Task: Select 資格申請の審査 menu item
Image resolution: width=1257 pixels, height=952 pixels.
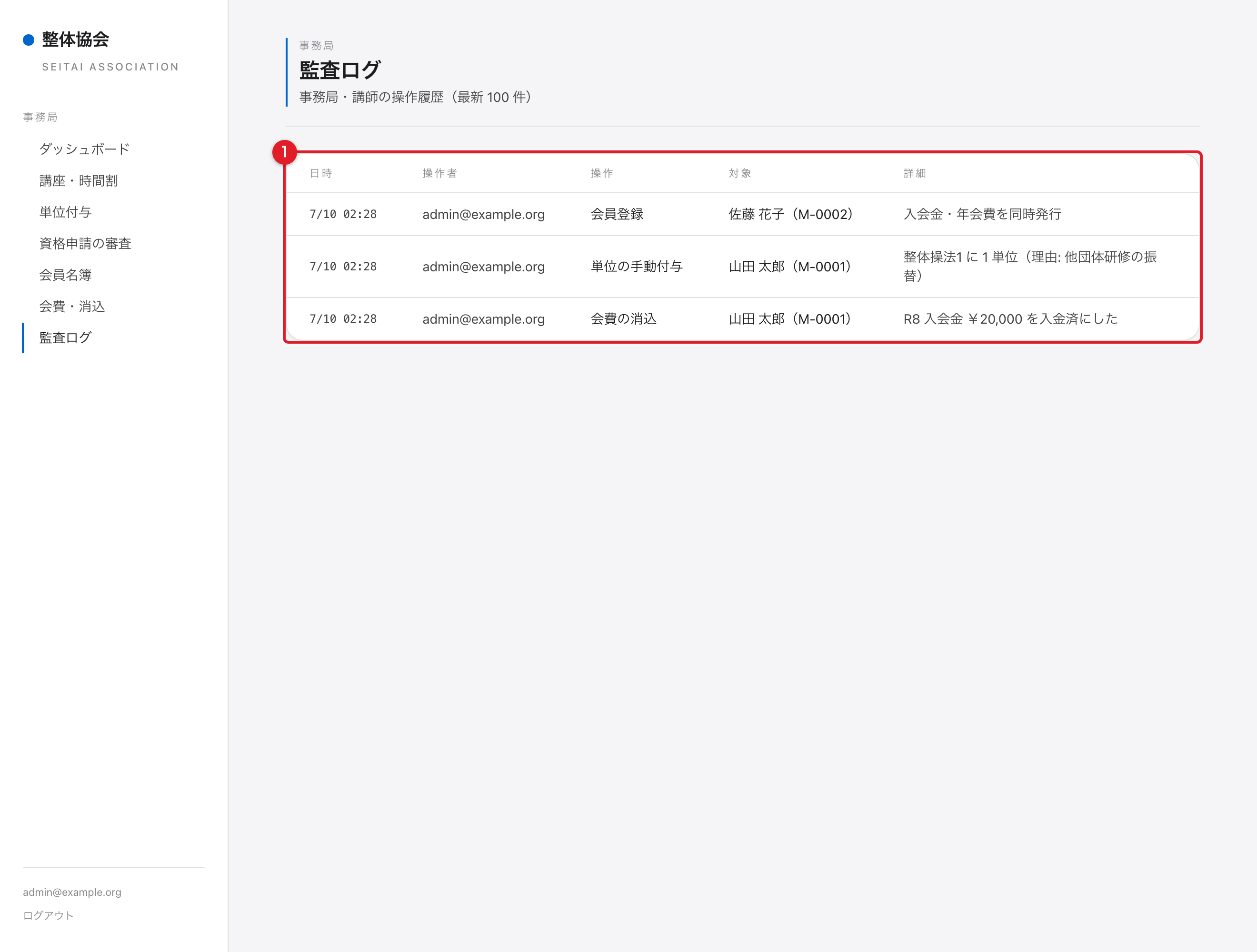Action: click(85, 243)
